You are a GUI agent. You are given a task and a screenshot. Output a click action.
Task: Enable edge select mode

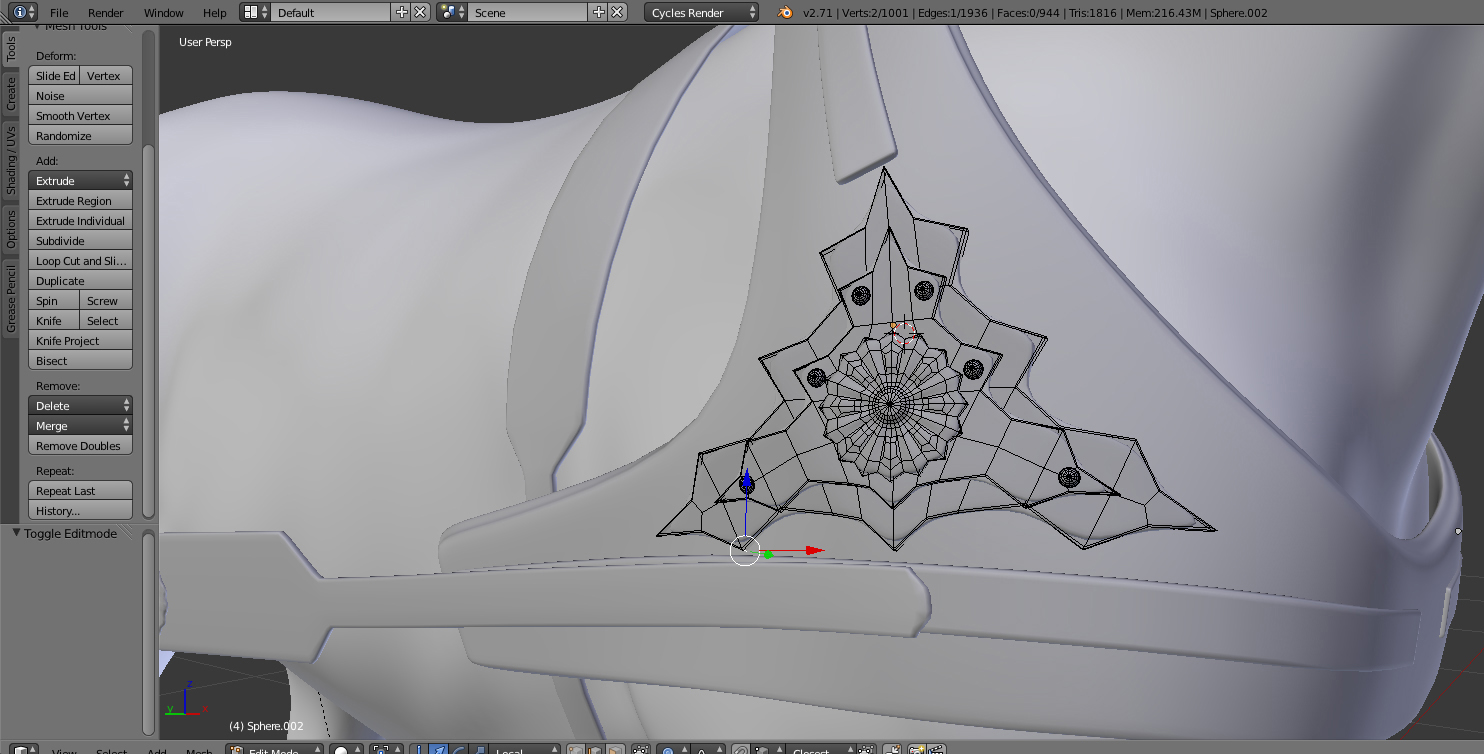coord(594,749)
